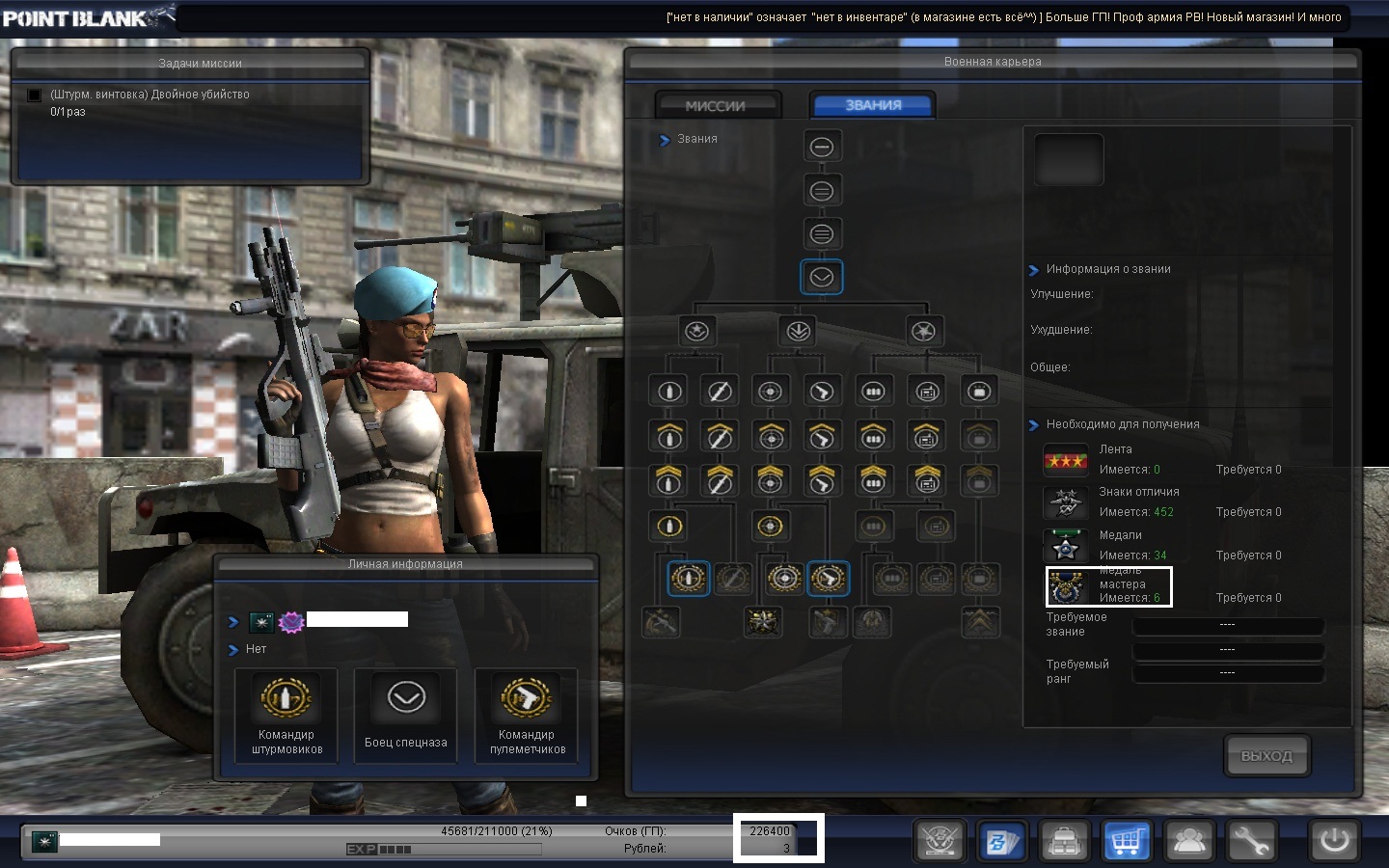Click the Медали count 34
Screen dimensions: 1389x868
coord(1160,556)
